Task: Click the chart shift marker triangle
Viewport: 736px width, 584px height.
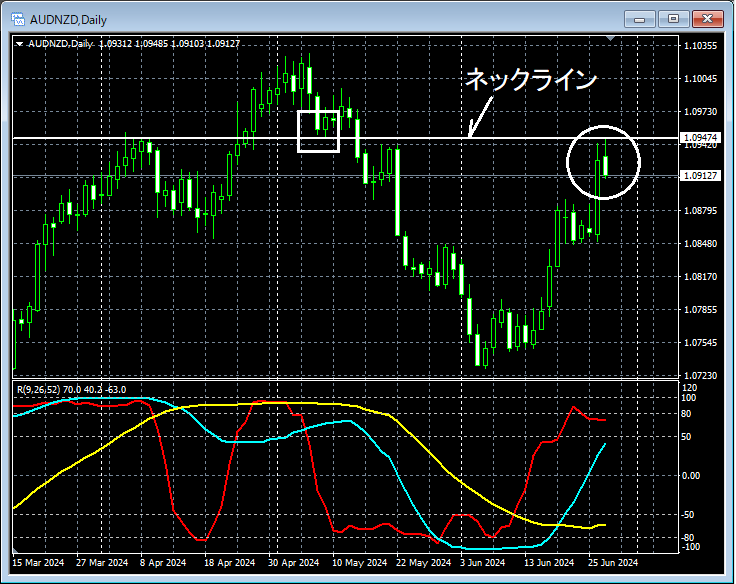Action: click(610, 38)
